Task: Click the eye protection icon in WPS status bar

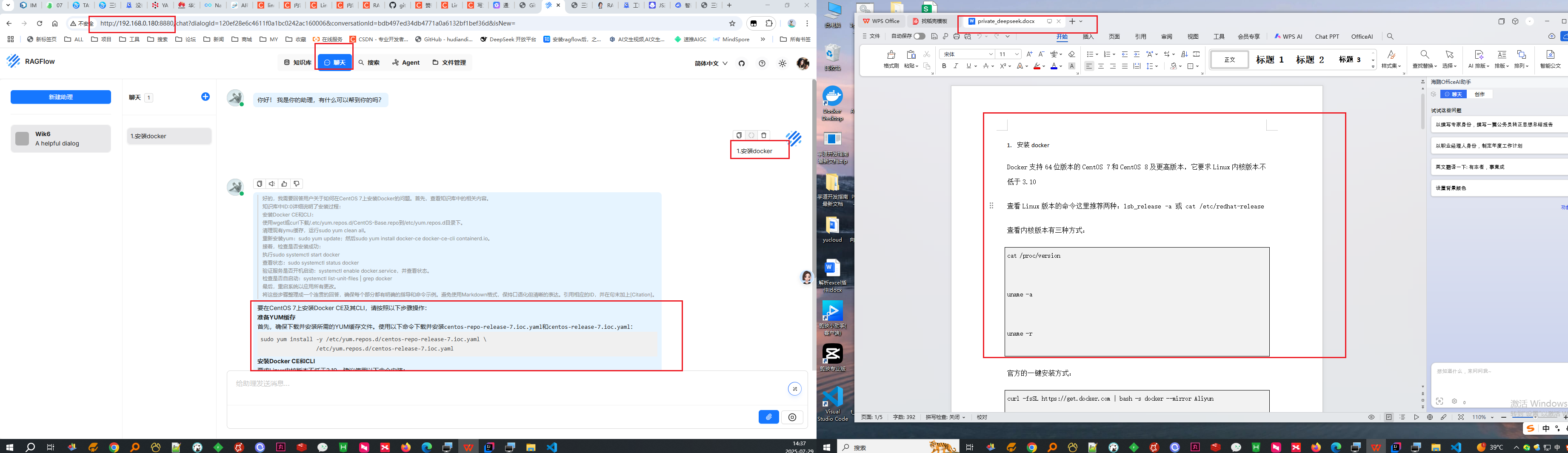Action: [x=1371, y=417]
